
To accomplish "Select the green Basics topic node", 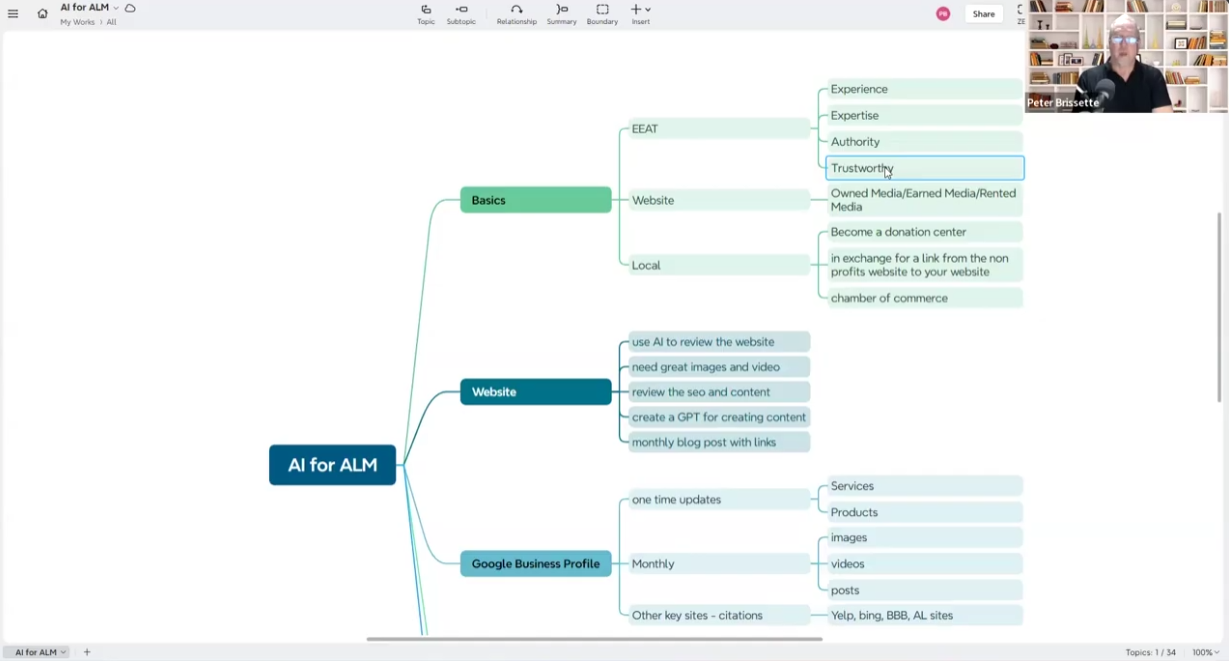I will 535,200.
